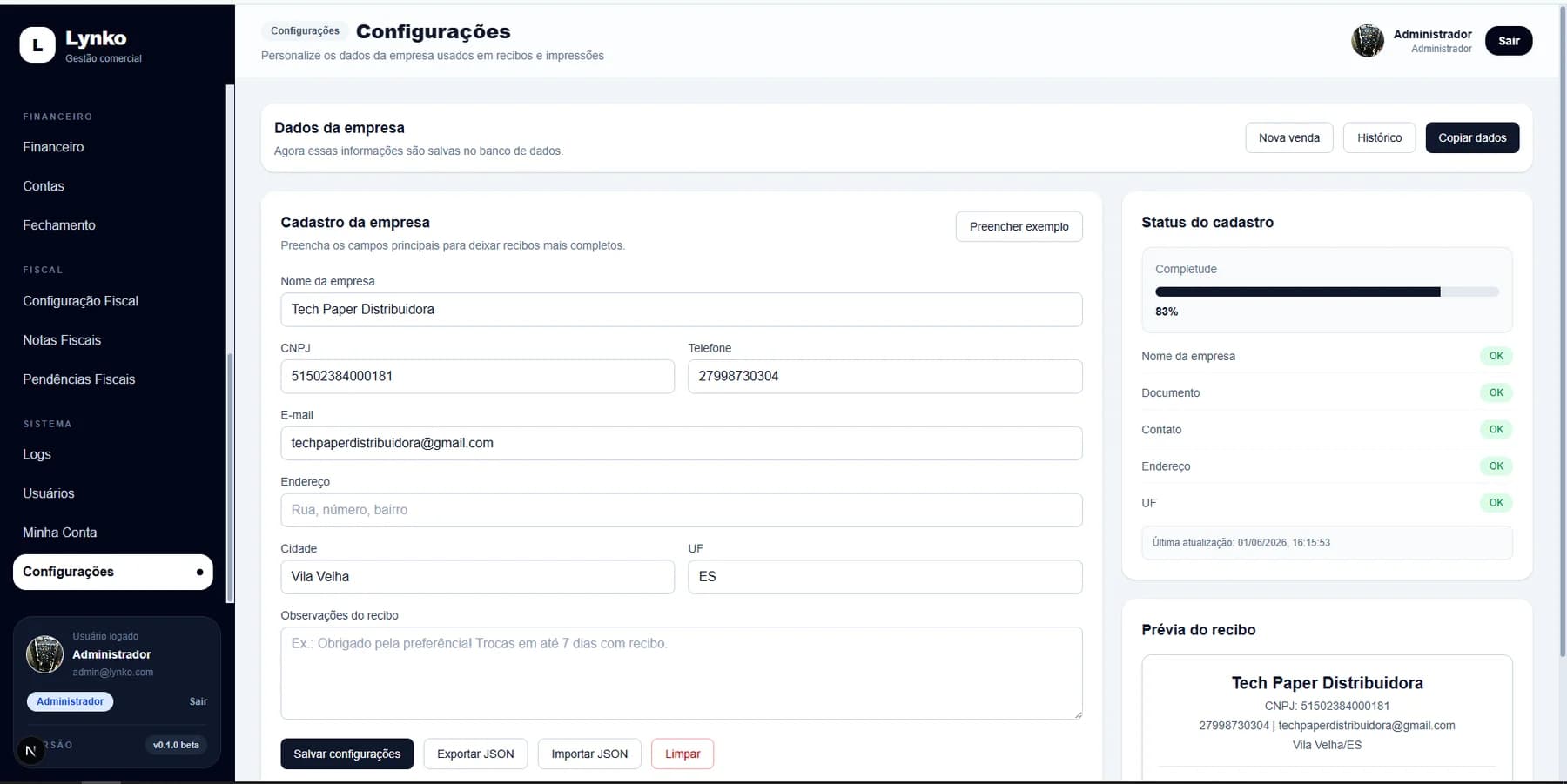
Task: Select Configurações in the sidebar
Action: click(113, 572)
